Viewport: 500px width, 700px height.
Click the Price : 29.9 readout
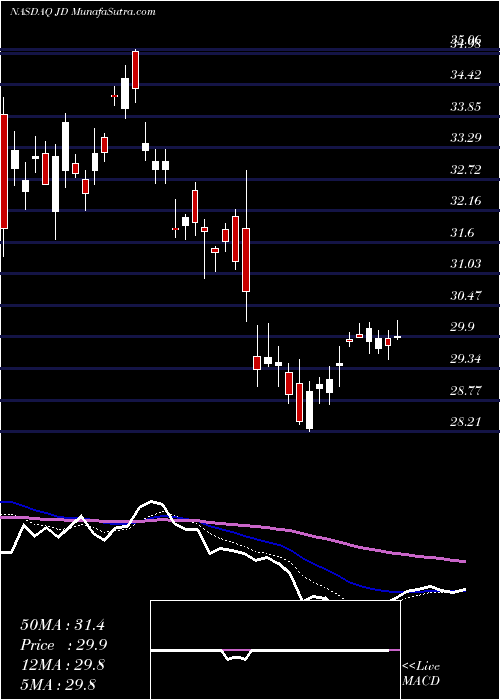pyautogui.click(x=64, y=645)
